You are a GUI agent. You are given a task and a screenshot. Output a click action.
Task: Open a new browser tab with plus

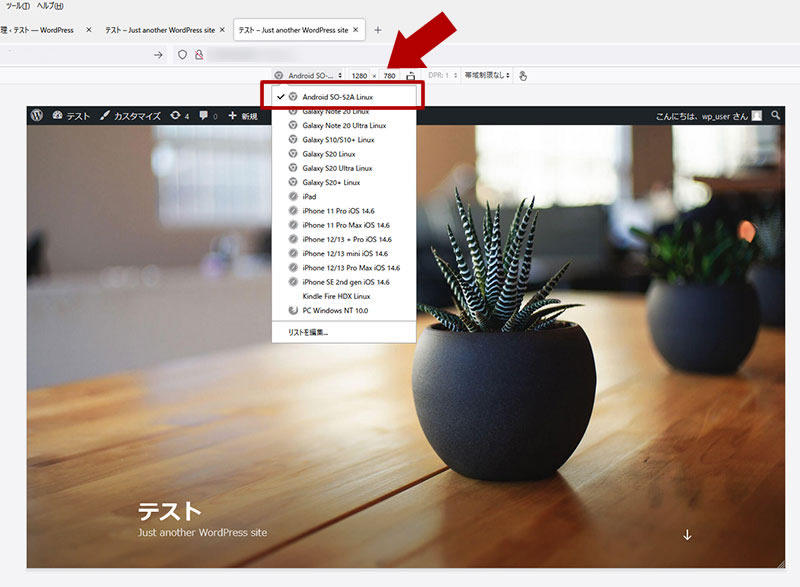378,30
